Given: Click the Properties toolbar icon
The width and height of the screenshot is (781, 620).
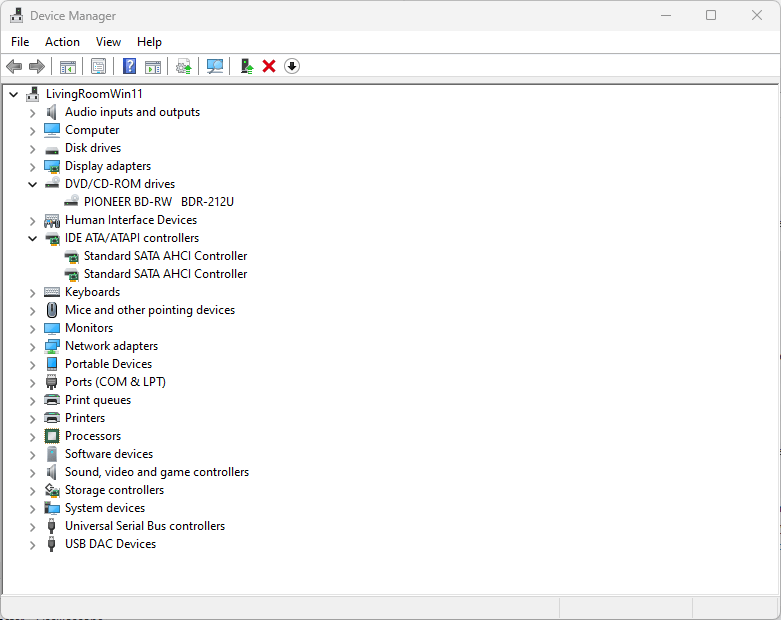Looking at the screenshot, I should point(98,66).
